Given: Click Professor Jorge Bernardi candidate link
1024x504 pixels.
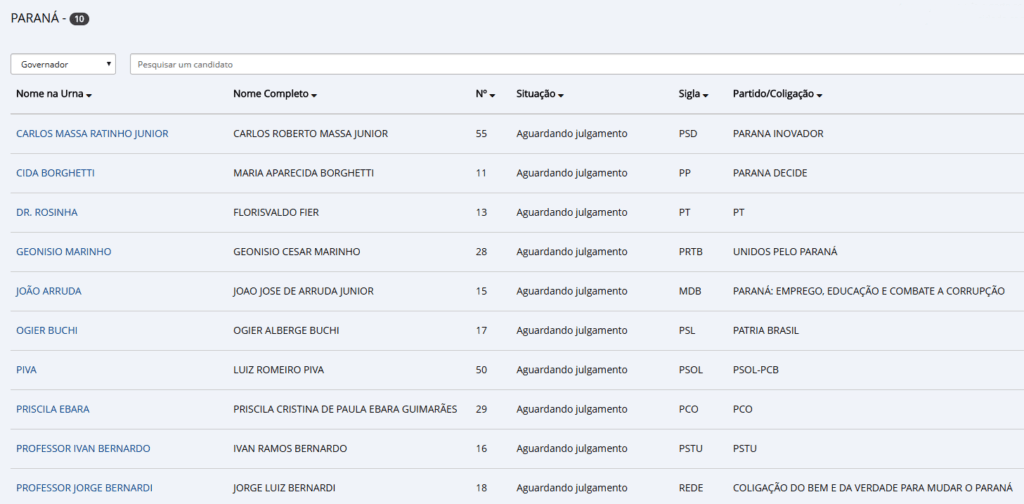Looking at the screenshot, I should pos(84,488).
